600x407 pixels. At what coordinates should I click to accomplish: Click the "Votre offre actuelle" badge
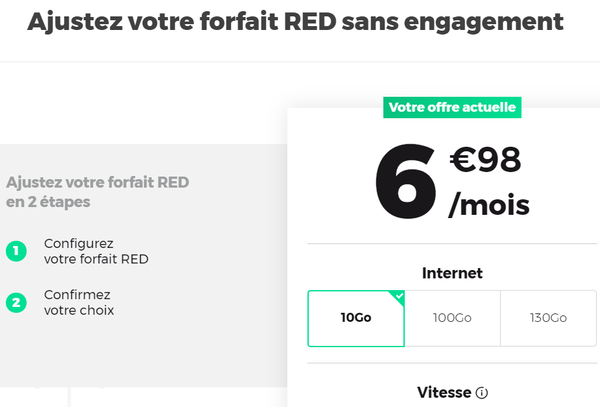(452, 107)
